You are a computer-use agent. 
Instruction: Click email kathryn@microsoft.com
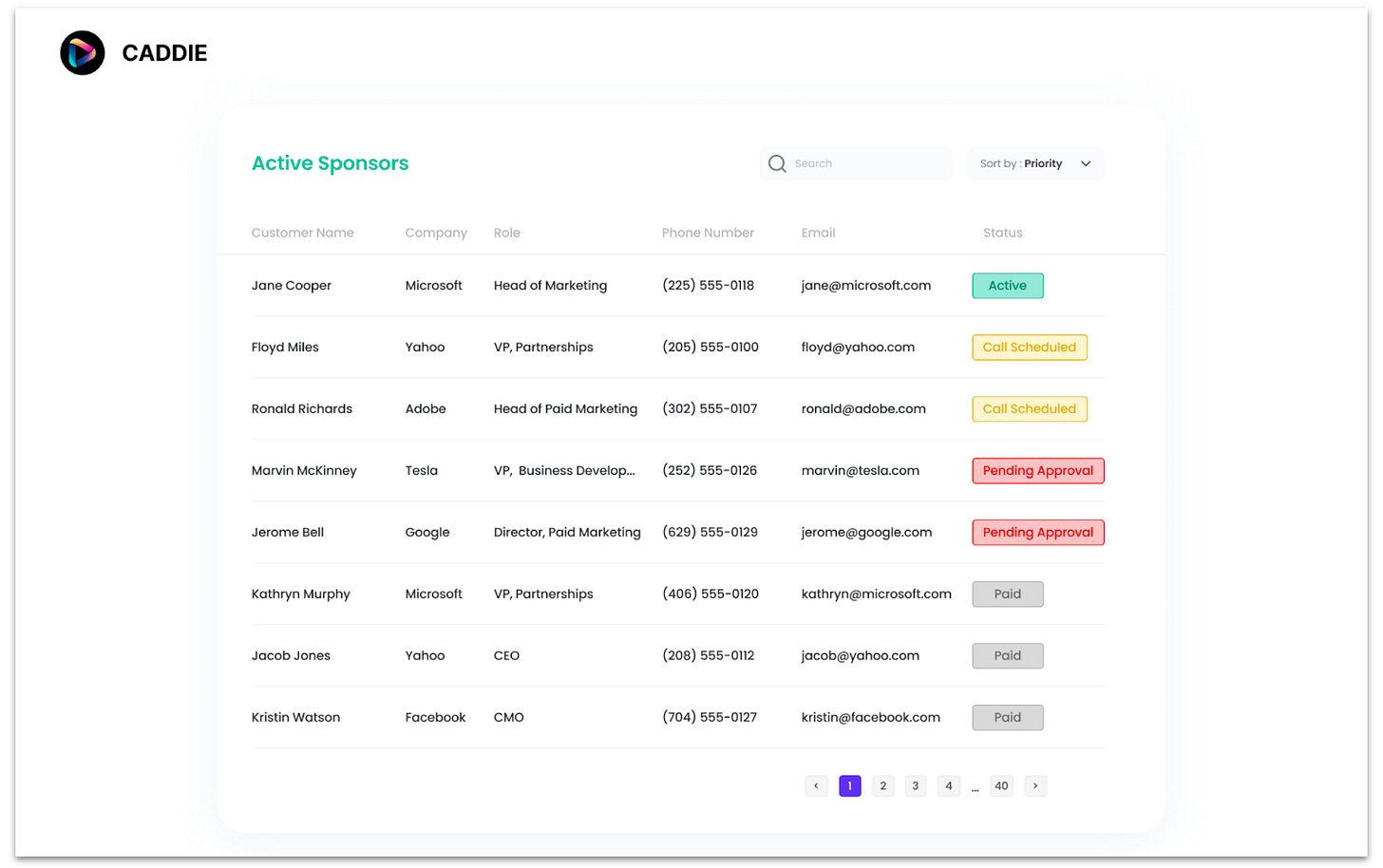point(876,594)
